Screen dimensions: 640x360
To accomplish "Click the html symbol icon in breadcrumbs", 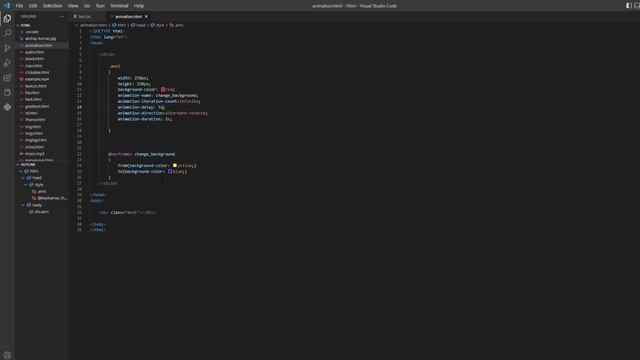I will pyautogui.click(x=114, y=25).
